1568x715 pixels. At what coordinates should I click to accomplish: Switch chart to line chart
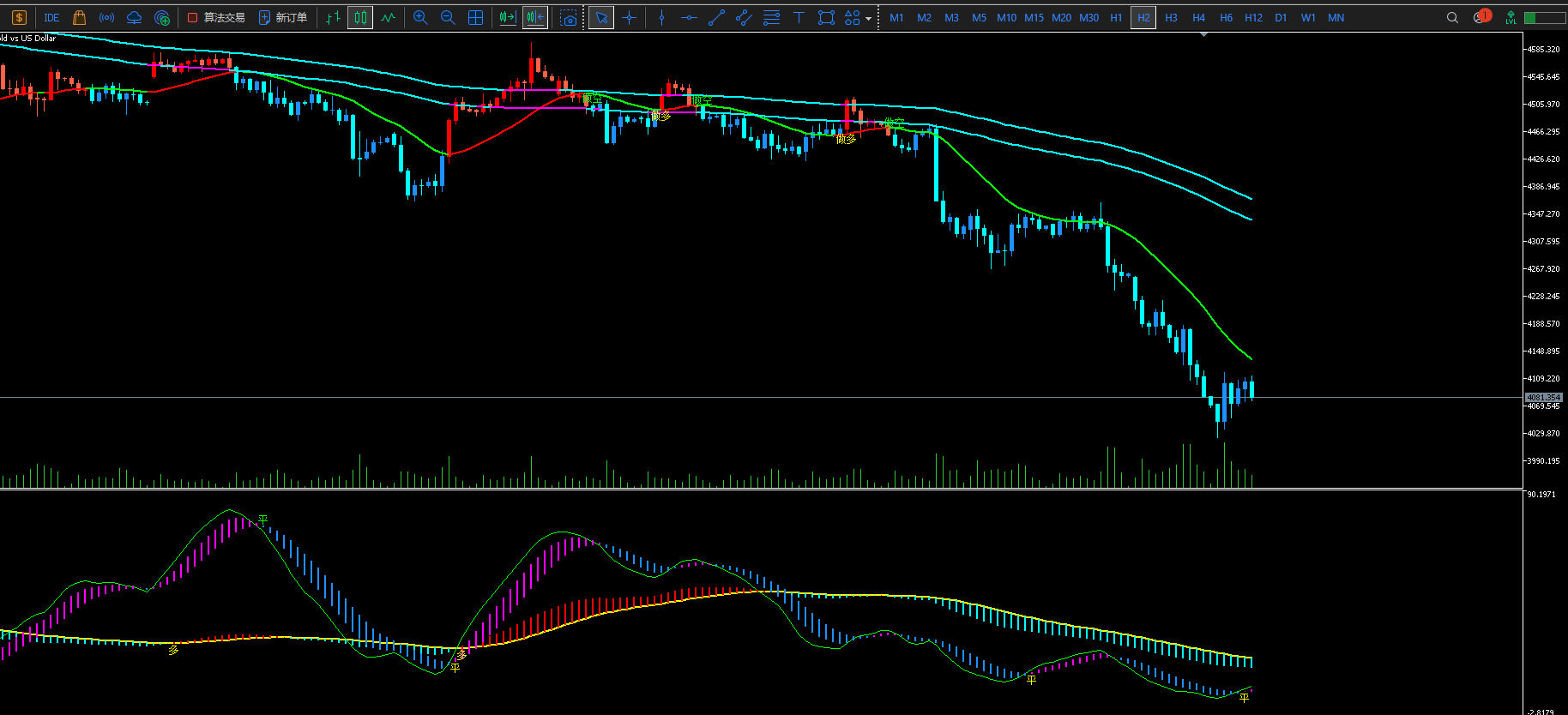pos(389,17)
